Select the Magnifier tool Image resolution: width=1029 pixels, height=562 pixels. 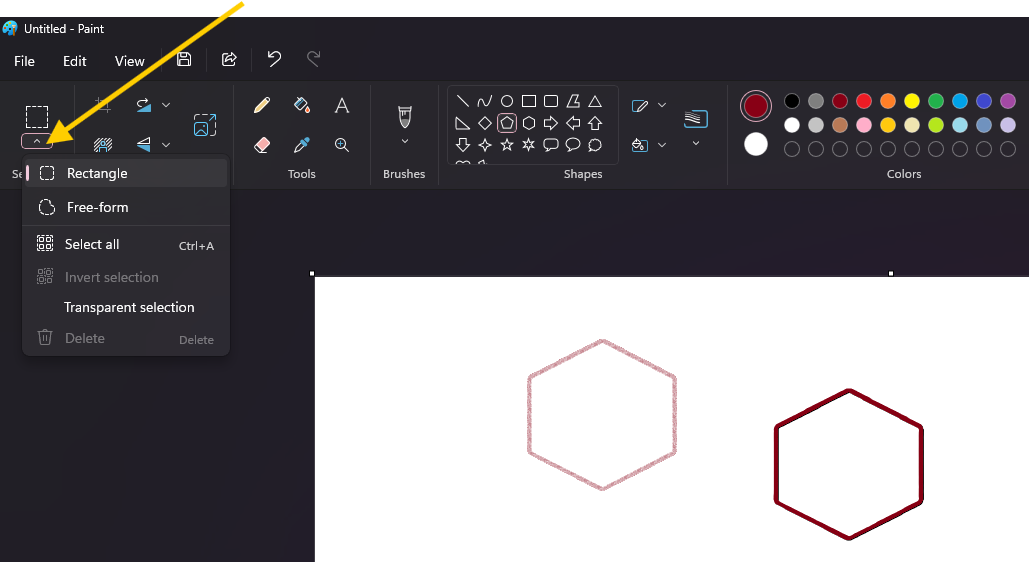341,144
